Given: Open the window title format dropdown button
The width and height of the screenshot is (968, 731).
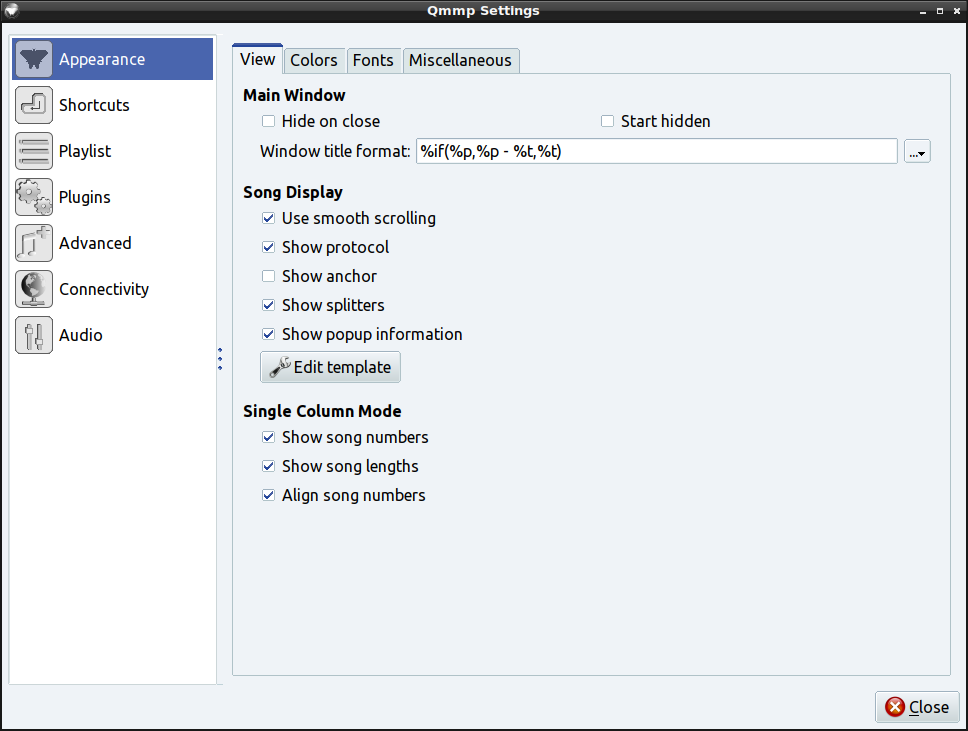Looking at the screenshot, I should (x=917, y=151).
